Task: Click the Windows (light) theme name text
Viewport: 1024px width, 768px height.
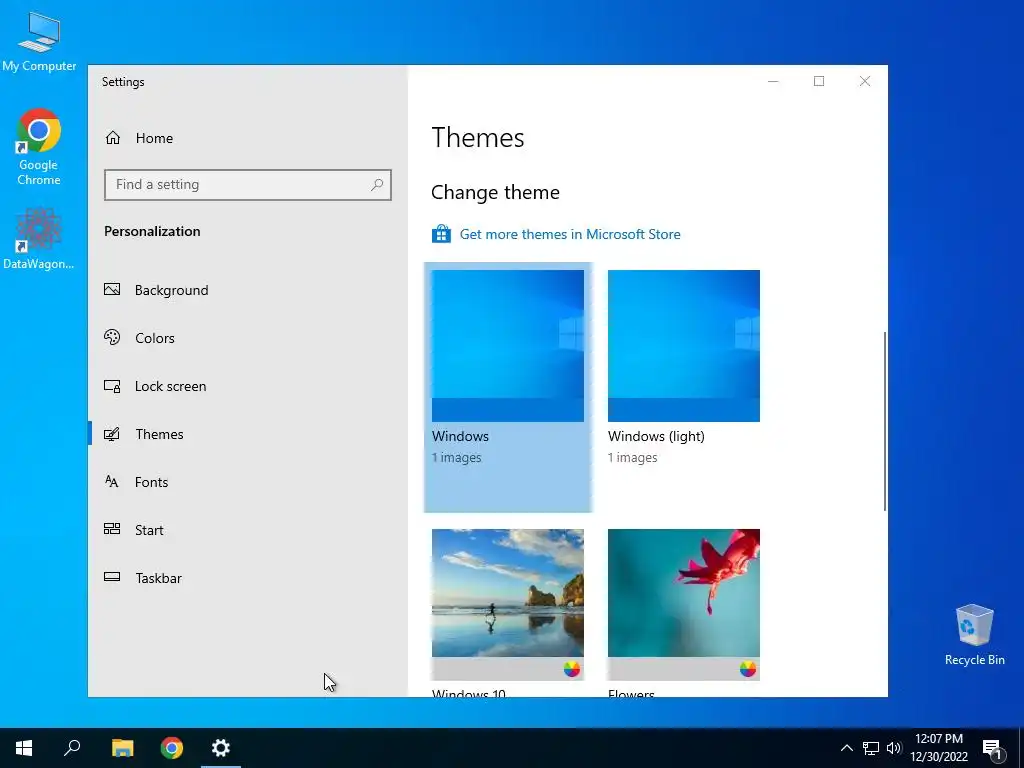Action: tap(656, 436)
